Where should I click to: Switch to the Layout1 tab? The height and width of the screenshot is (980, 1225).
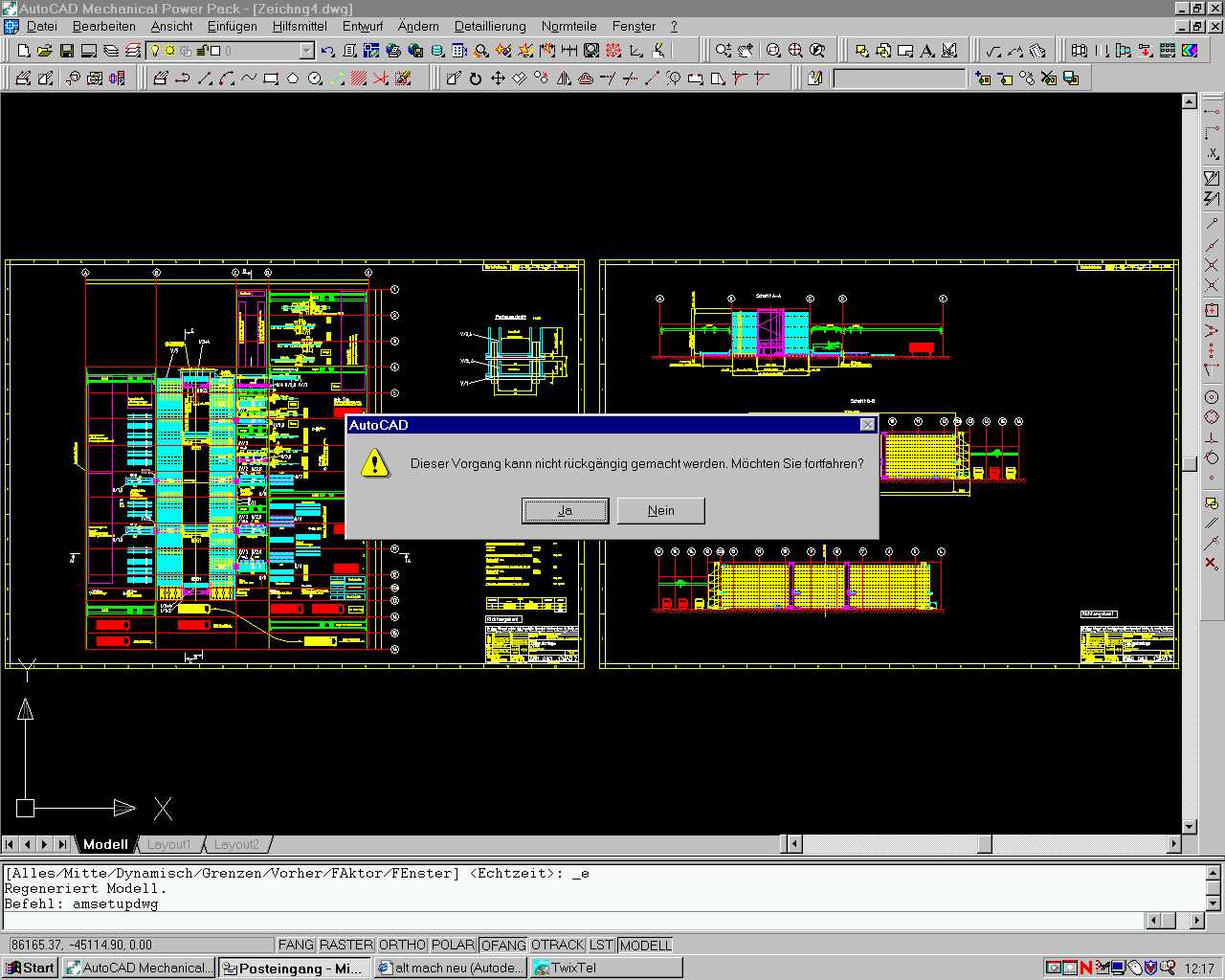pyautogui.click(x=169, y=844)
